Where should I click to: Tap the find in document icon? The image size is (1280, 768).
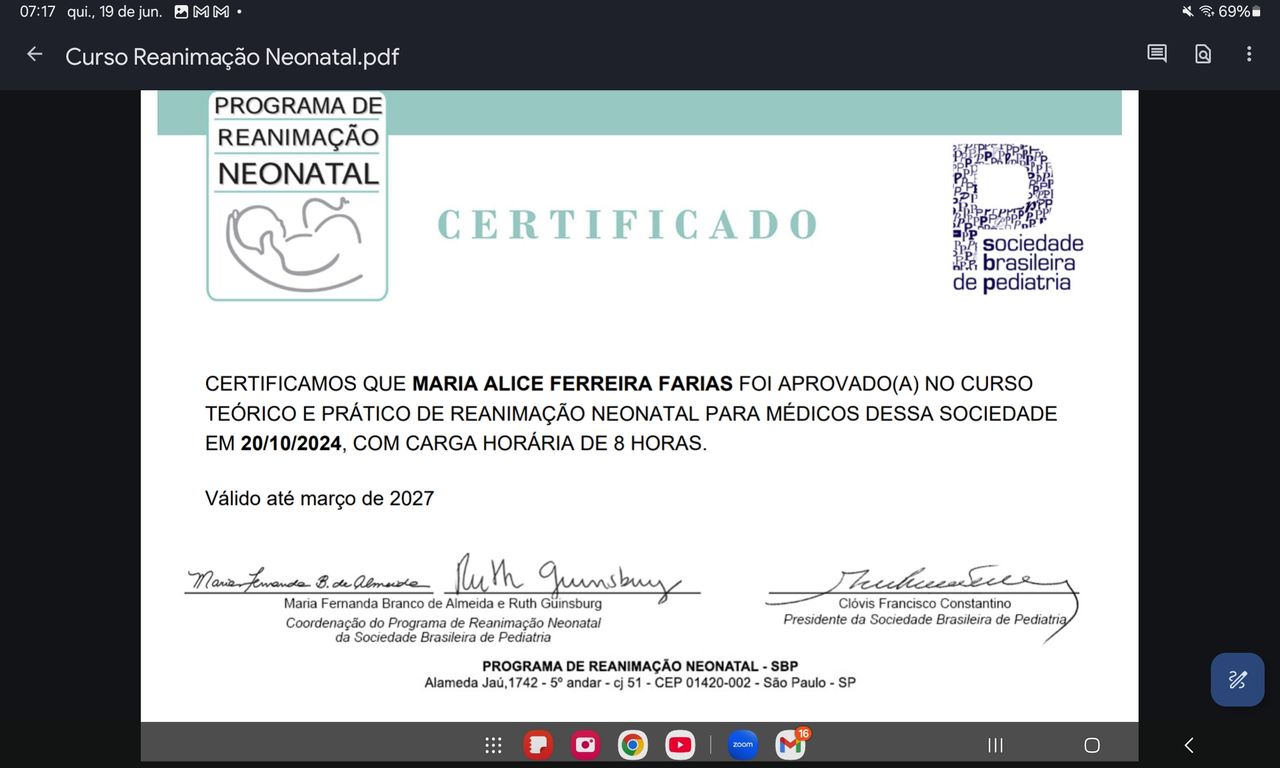coord(1203,55)
